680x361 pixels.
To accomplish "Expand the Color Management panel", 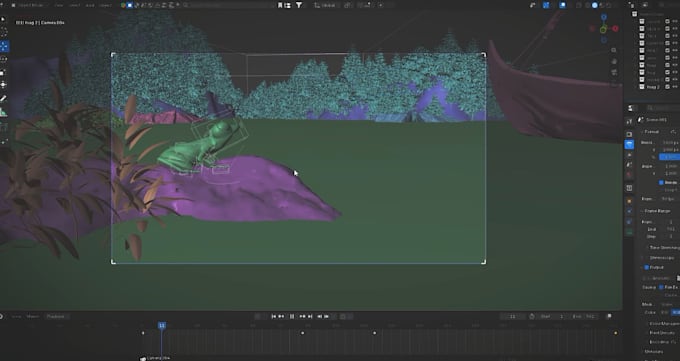I will point(664,324).
